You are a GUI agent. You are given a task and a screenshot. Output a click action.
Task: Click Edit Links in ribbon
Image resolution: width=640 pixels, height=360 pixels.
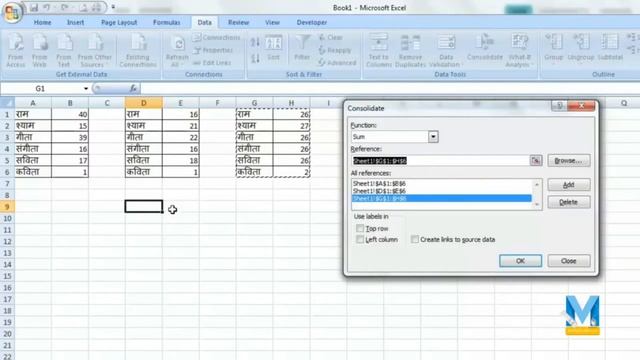(x=212, y=63)
